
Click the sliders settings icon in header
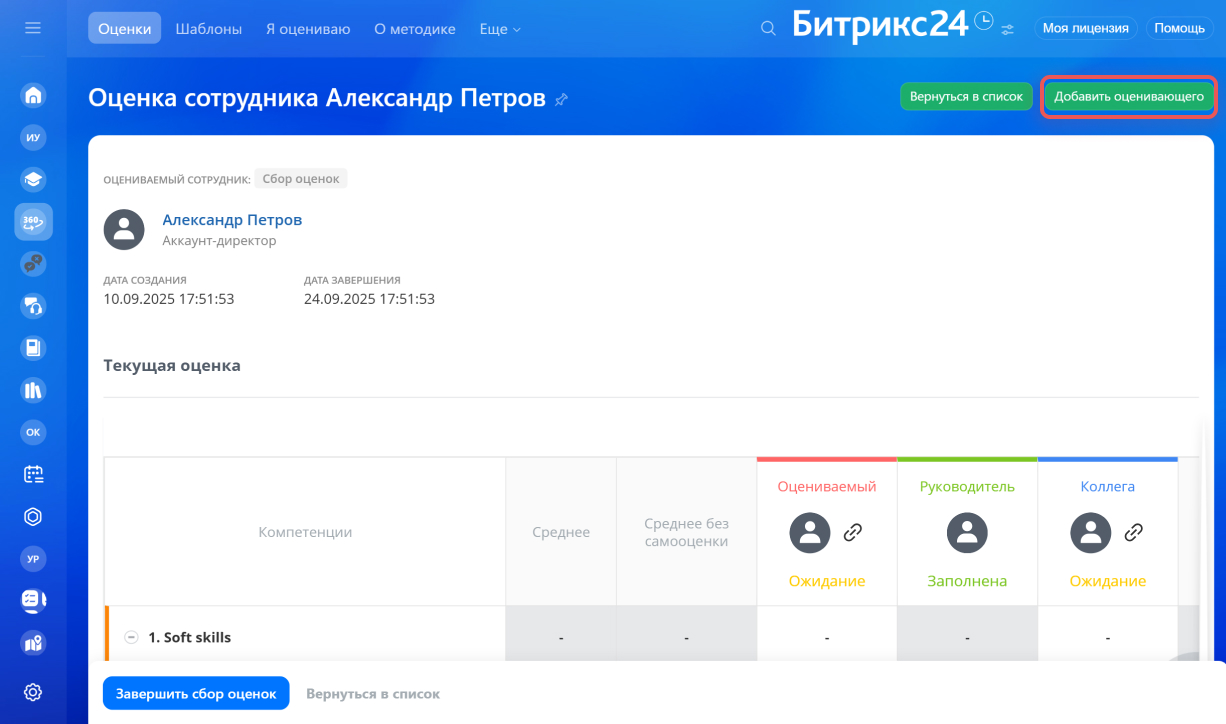coord(1007,30)
